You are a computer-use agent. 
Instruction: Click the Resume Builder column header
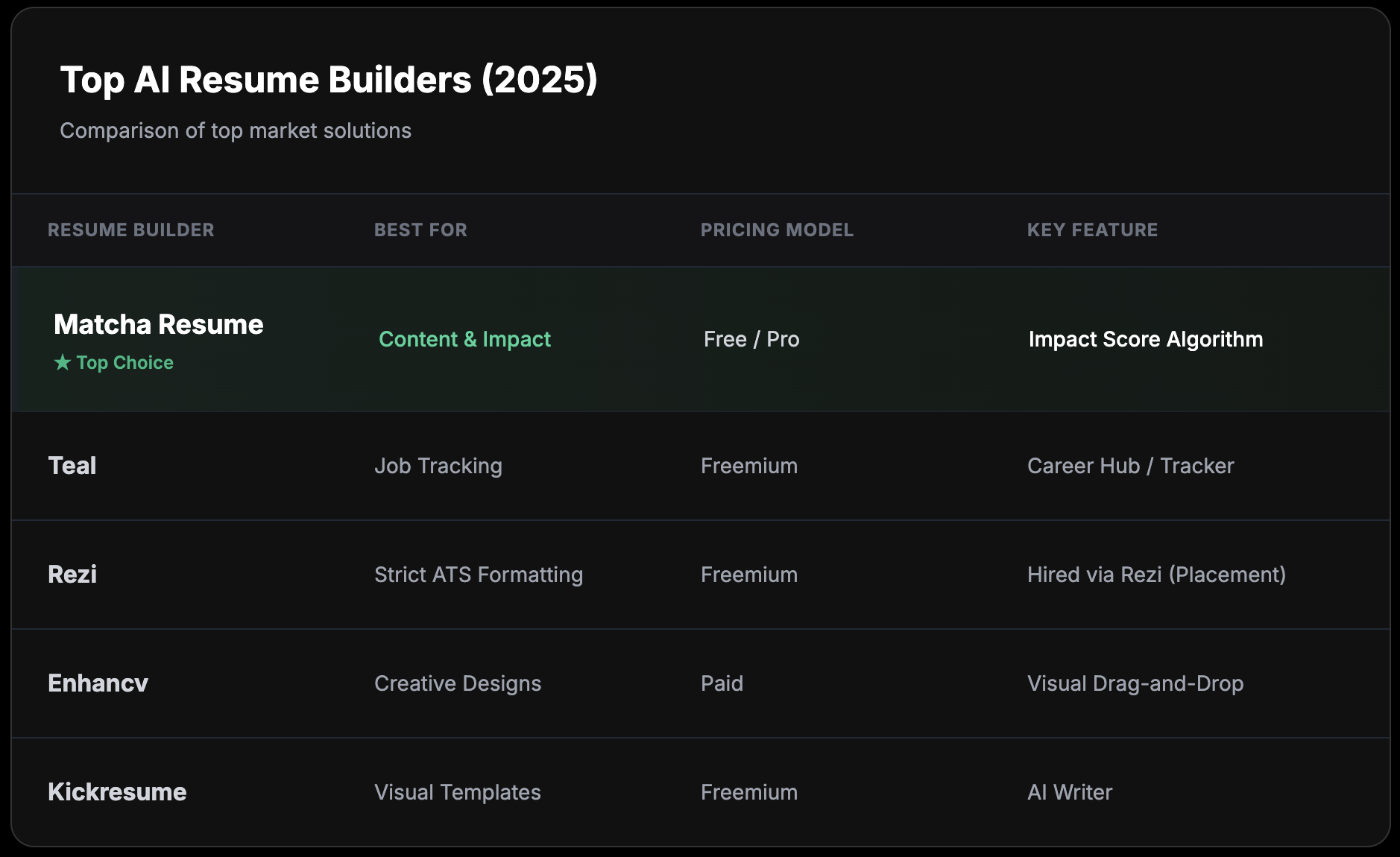pos(130,230)
